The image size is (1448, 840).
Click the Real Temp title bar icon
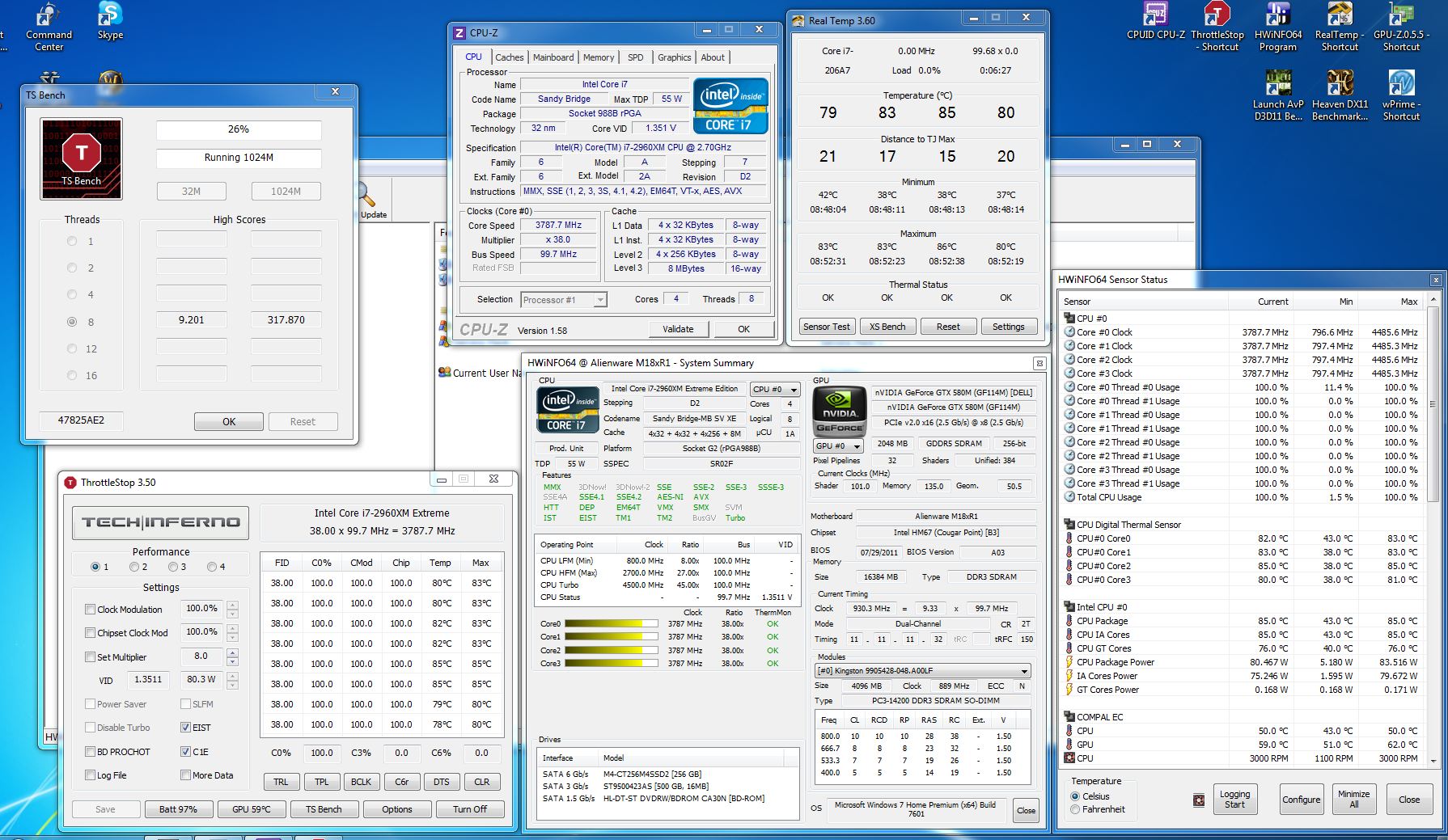point(798,21)
